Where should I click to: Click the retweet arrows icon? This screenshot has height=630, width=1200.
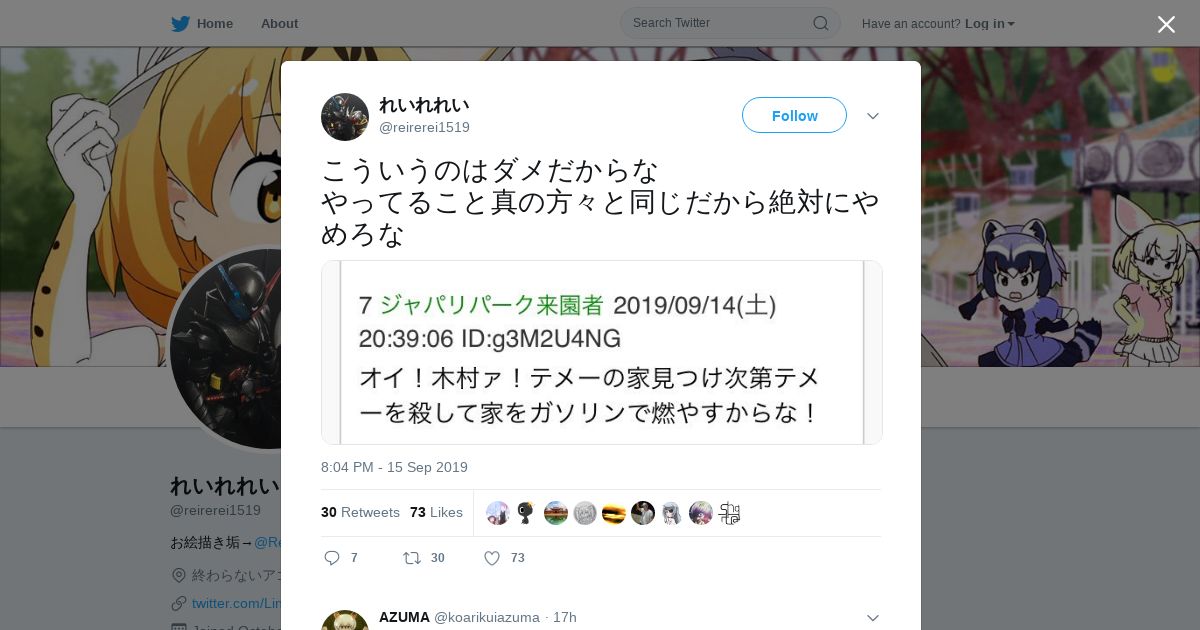click(x=411, y=558)
